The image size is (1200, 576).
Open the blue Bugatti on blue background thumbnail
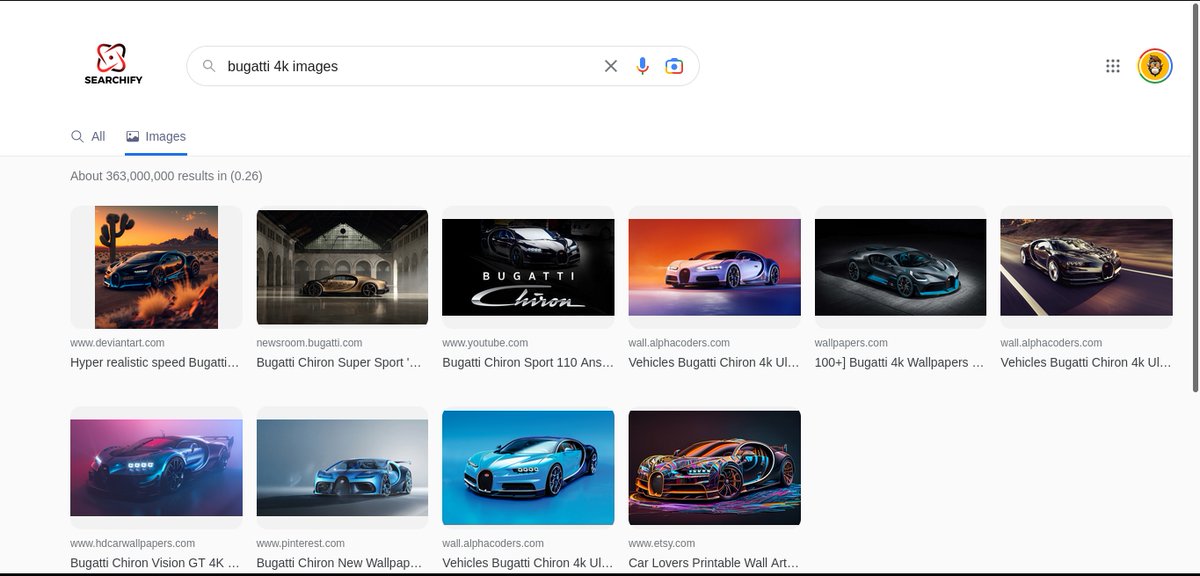click(528, 467)
